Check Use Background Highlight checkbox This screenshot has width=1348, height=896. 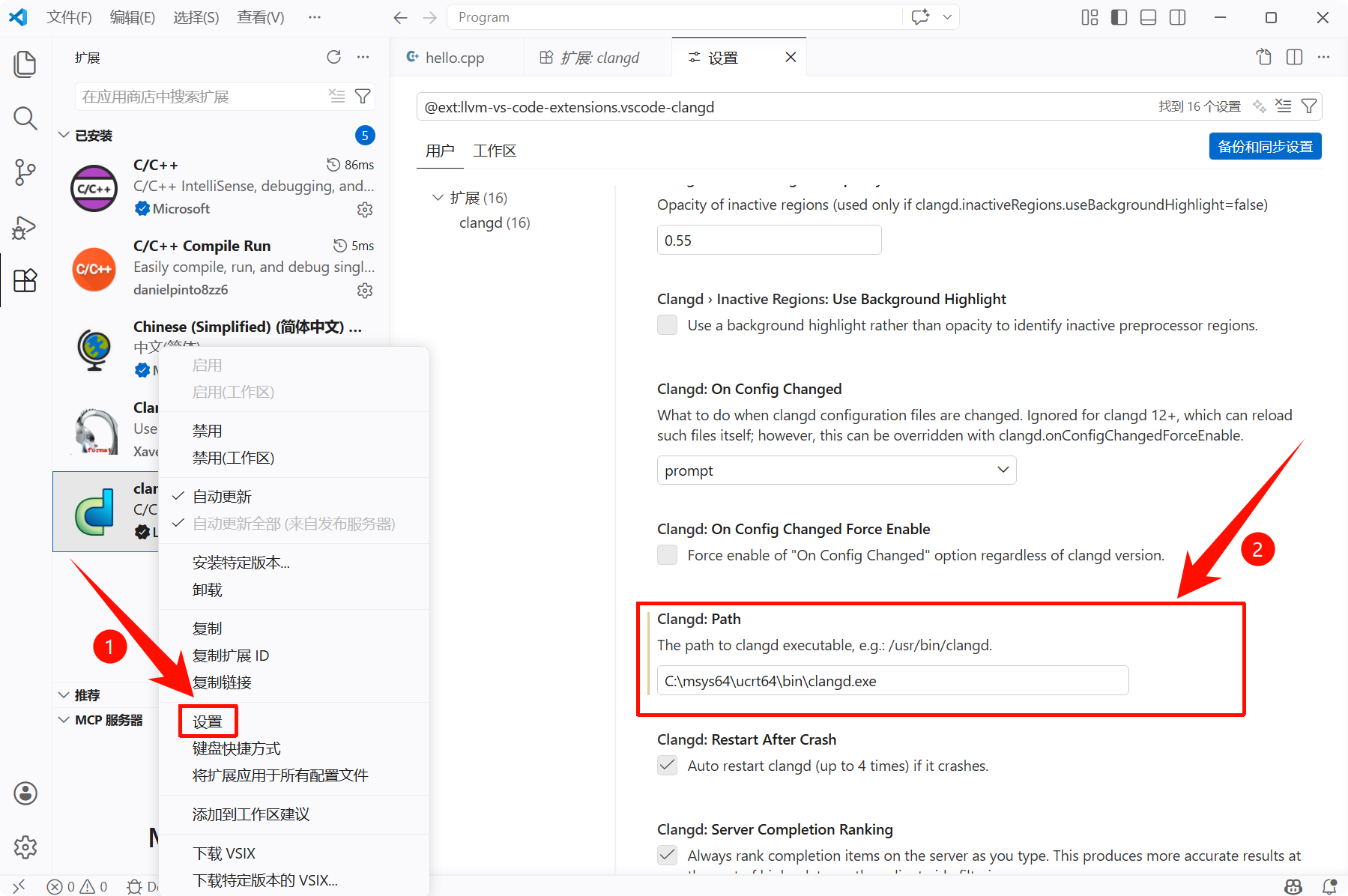tap(667, 325)
